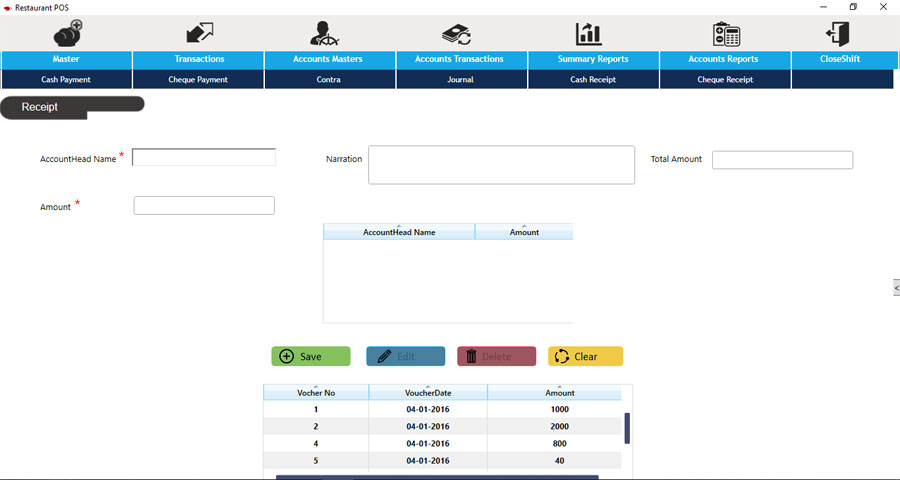Click the Total Amount field

pos(782,160)
